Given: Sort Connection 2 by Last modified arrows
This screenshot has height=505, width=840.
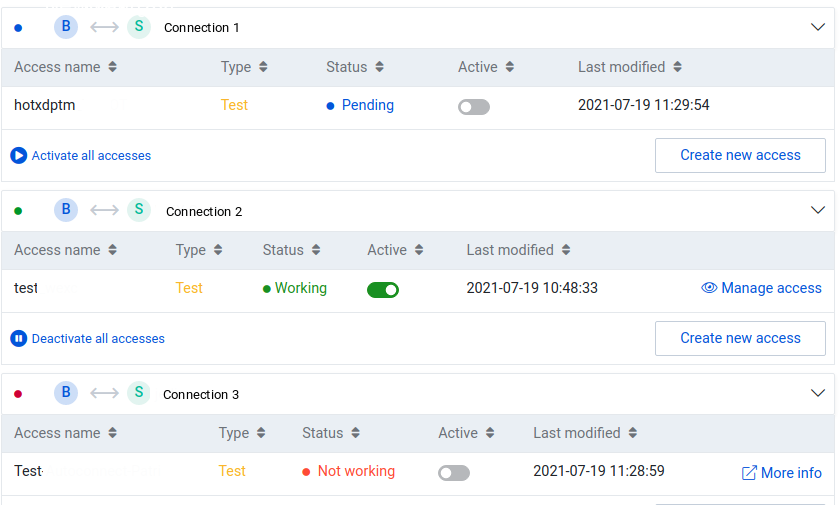Looking at the screenshot, I should click(566, 250).
